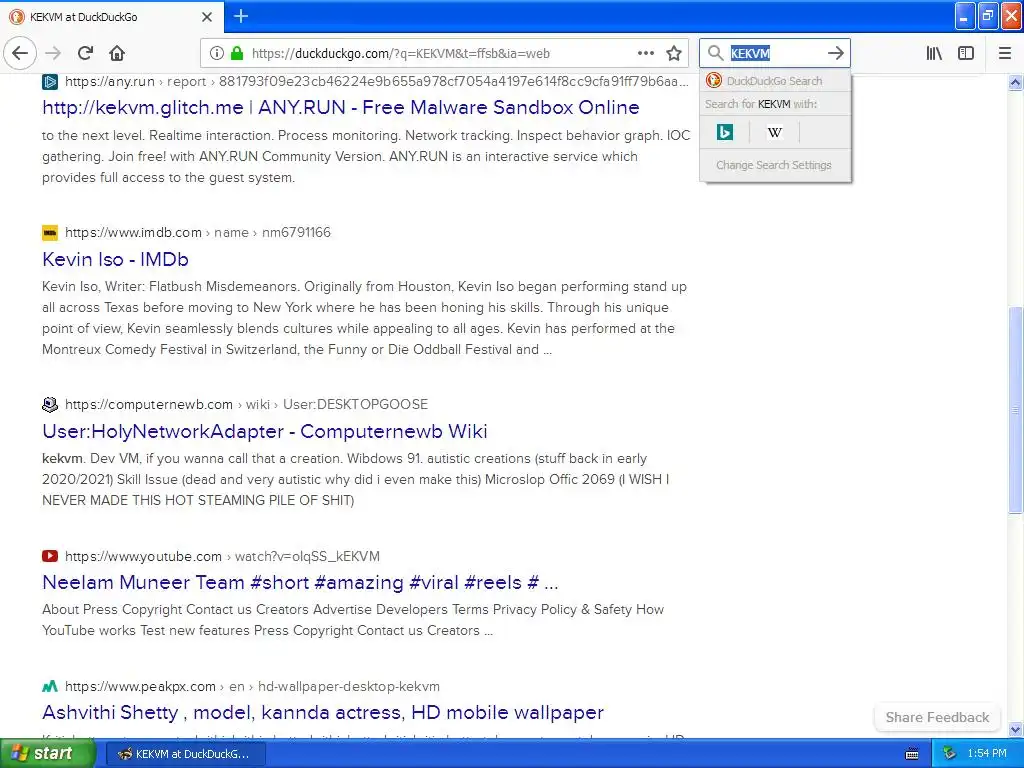Click the imdb.com name nm6791166 URL
This screenshot has width=1024, height=768.
pos(198,232)
